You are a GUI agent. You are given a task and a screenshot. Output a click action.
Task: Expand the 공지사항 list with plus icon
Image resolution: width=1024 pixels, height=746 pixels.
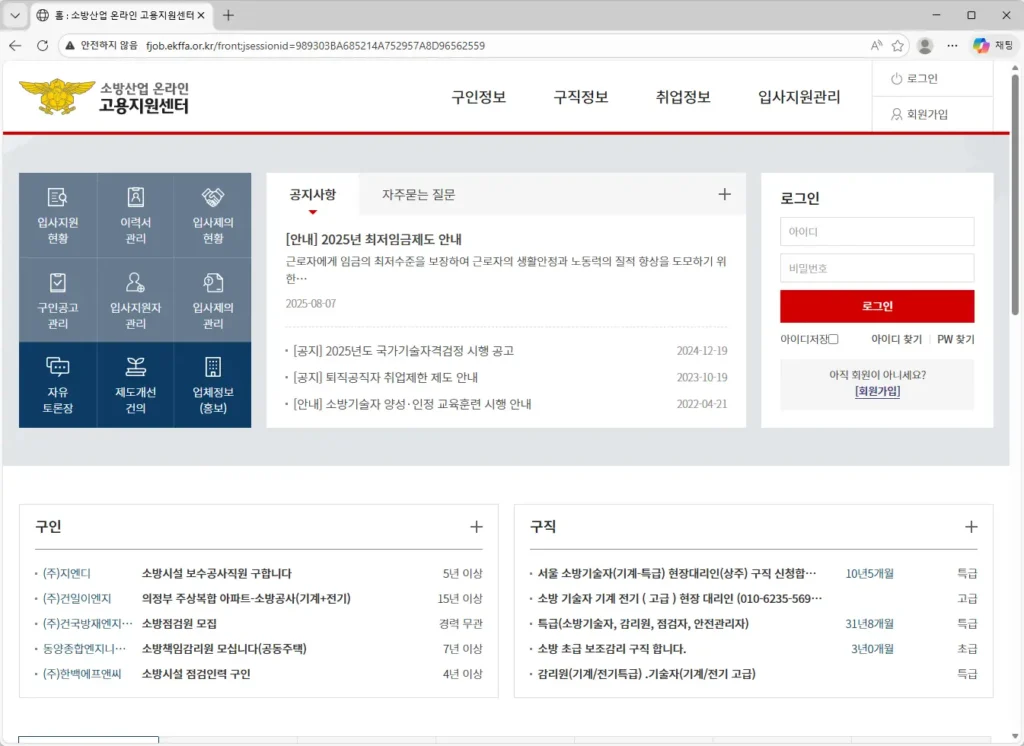[725, 195]
